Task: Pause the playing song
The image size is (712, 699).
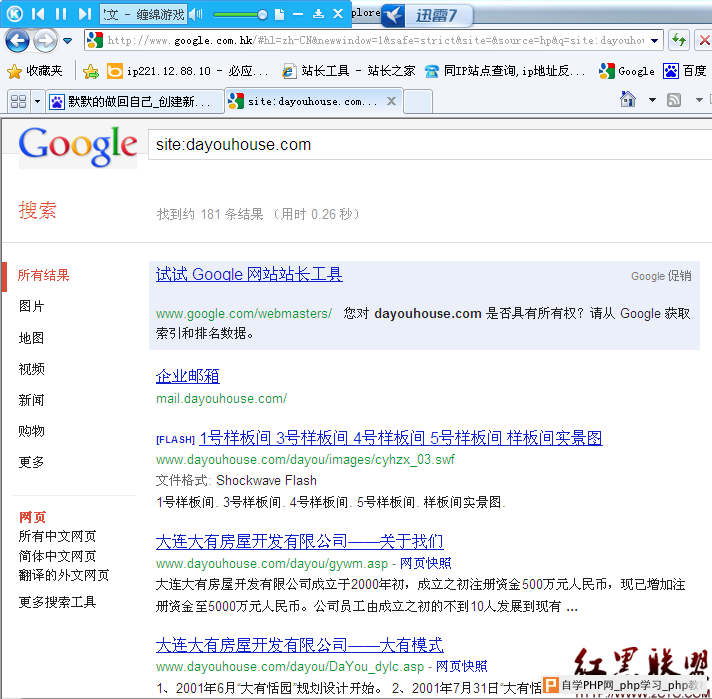Action: (x=60, y=14)
